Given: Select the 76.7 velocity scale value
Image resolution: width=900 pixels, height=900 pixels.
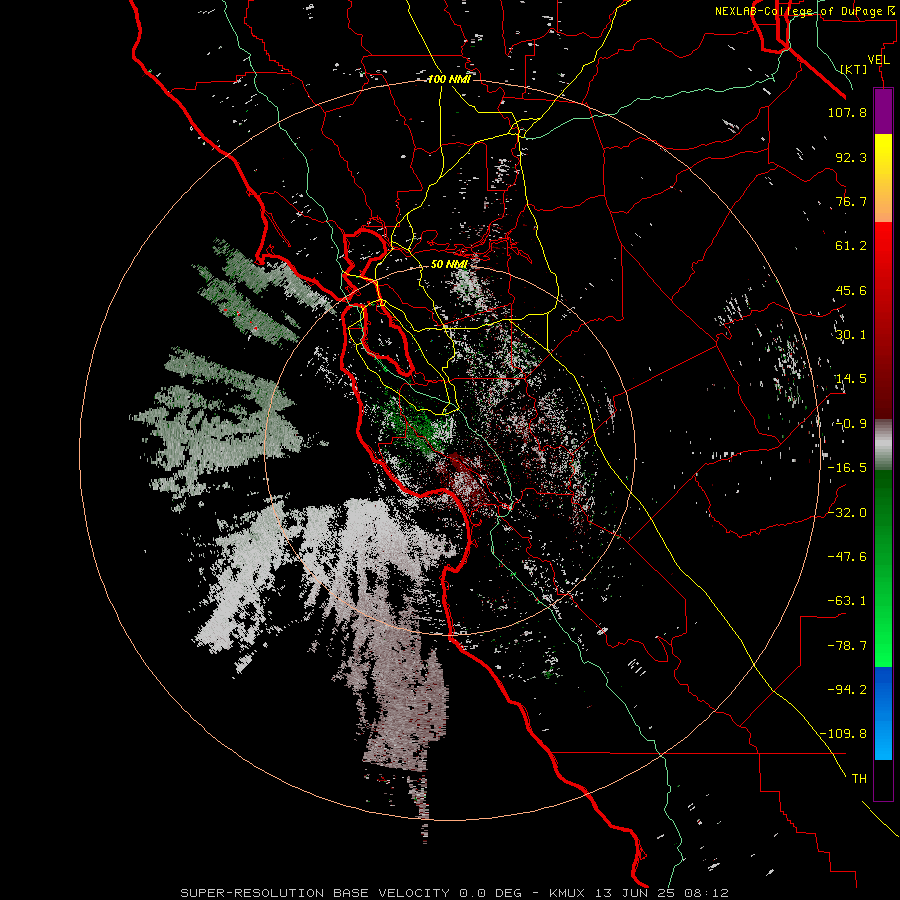Looking at the screenshot, I should [851, 201].
